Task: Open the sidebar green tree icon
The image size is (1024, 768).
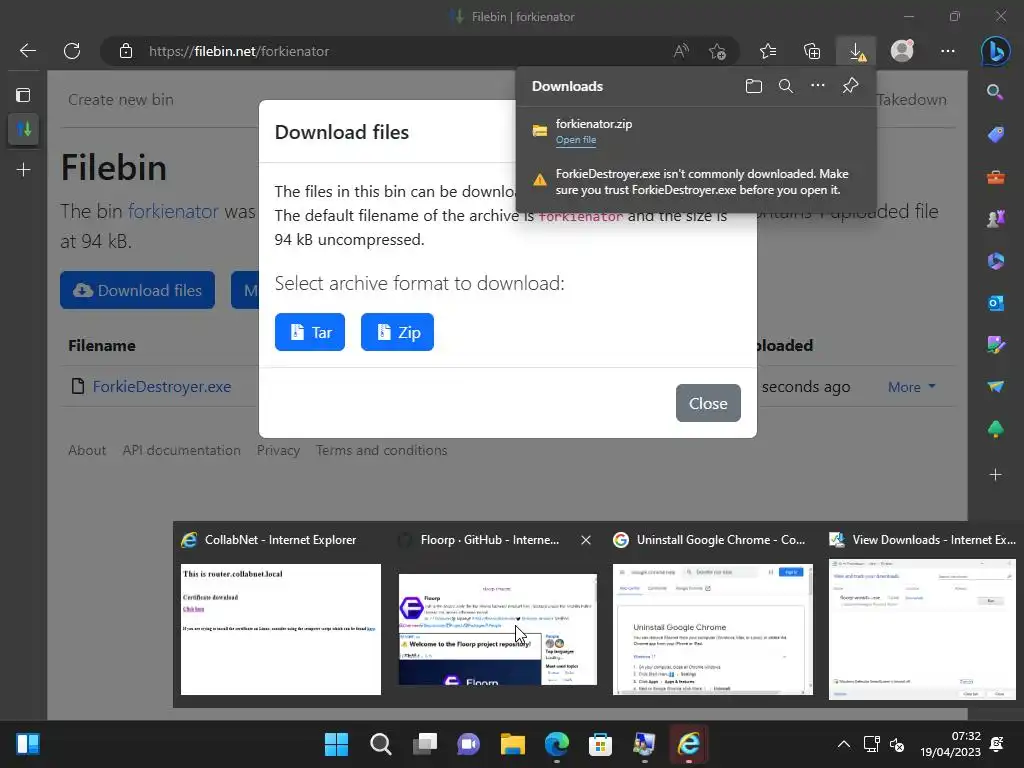Action: pos(995,428)
